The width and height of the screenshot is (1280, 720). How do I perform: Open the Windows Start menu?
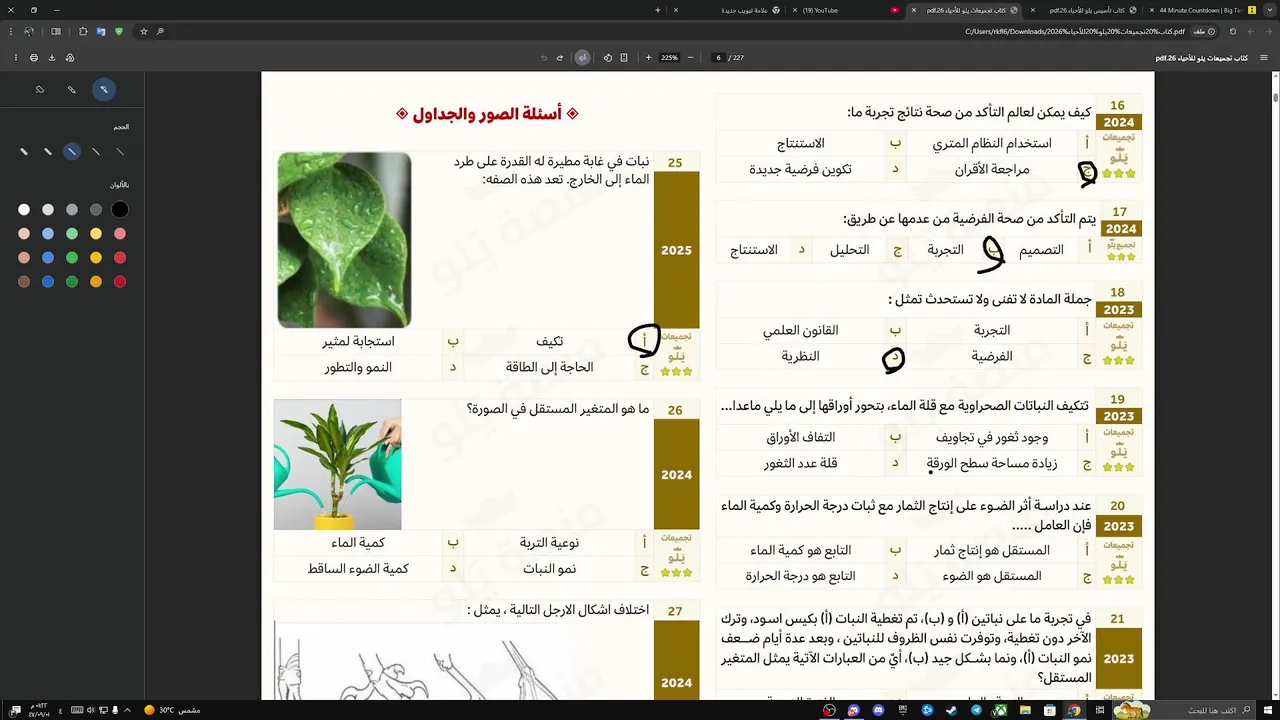point(1268,711)
